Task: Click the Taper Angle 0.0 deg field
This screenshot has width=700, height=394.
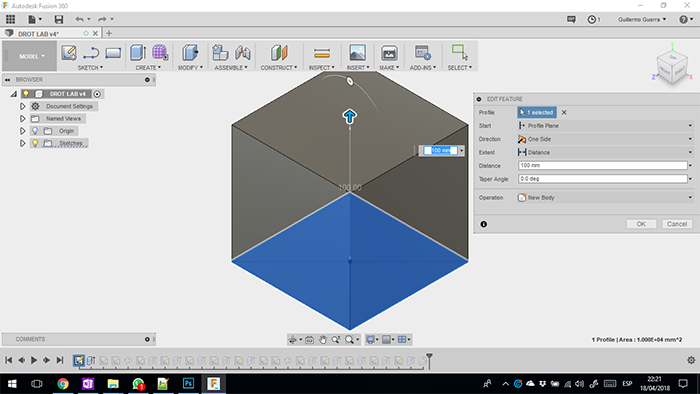Action: click(x=602, y=179)
